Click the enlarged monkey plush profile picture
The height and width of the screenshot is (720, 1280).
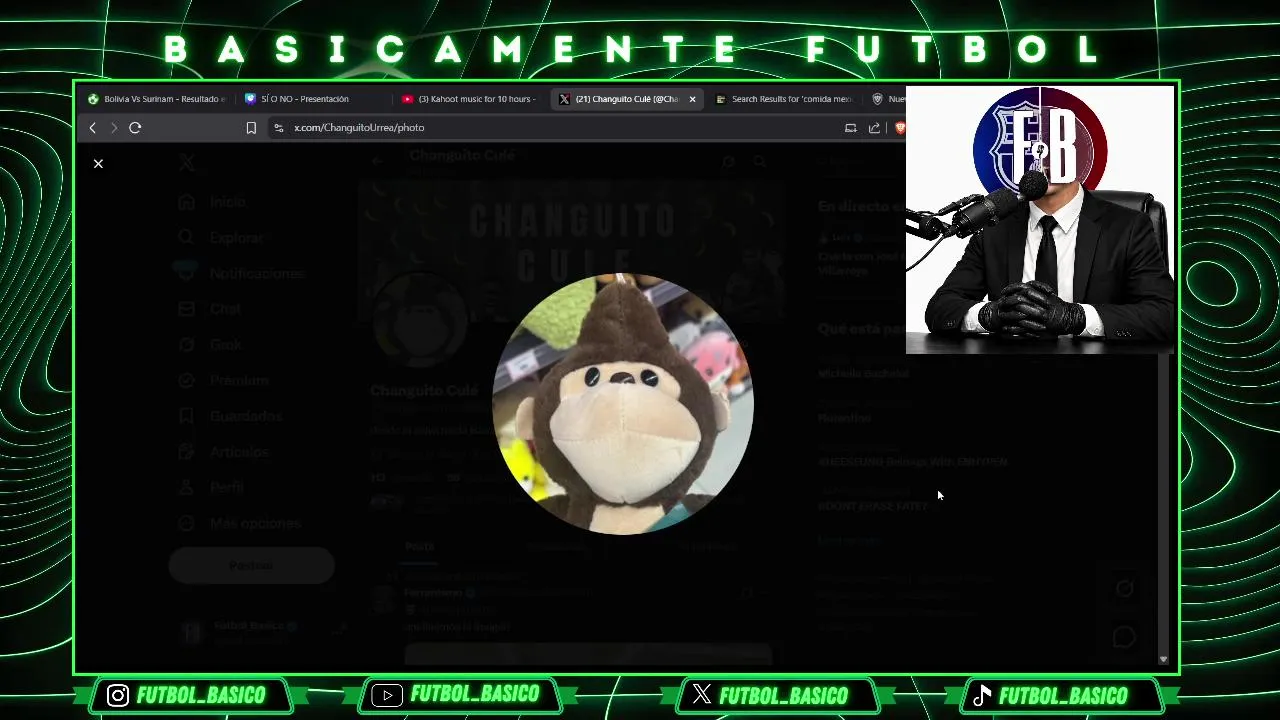pos(623,404)
